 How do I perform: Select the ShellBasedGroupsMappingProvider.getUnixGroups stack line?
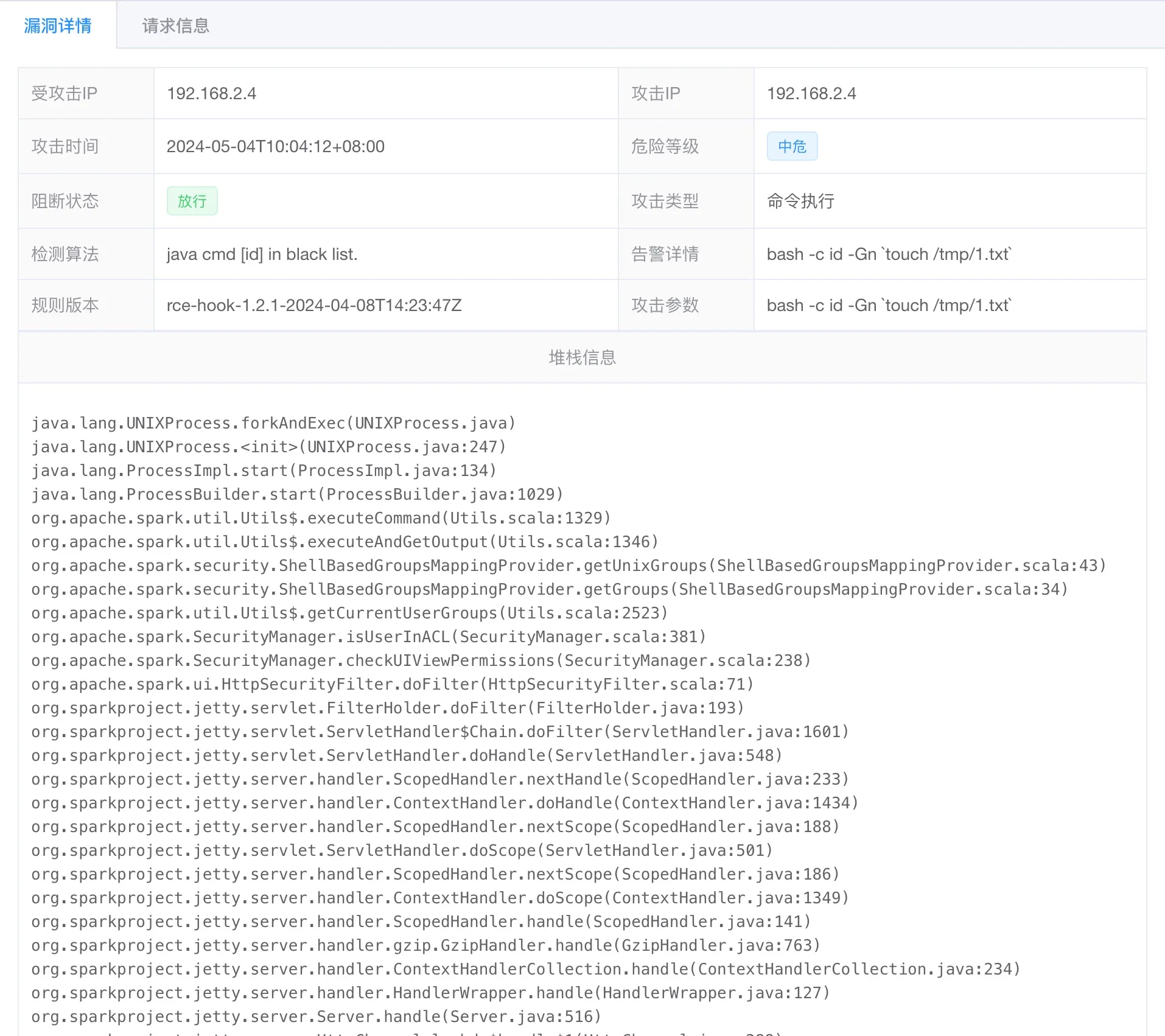568,566
